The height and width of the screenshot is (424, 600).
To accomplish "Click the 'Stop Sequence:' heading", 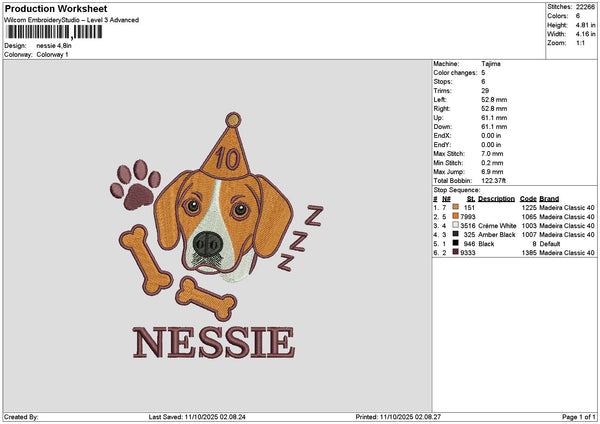I will pyautogui.click(x=457, y=190).
